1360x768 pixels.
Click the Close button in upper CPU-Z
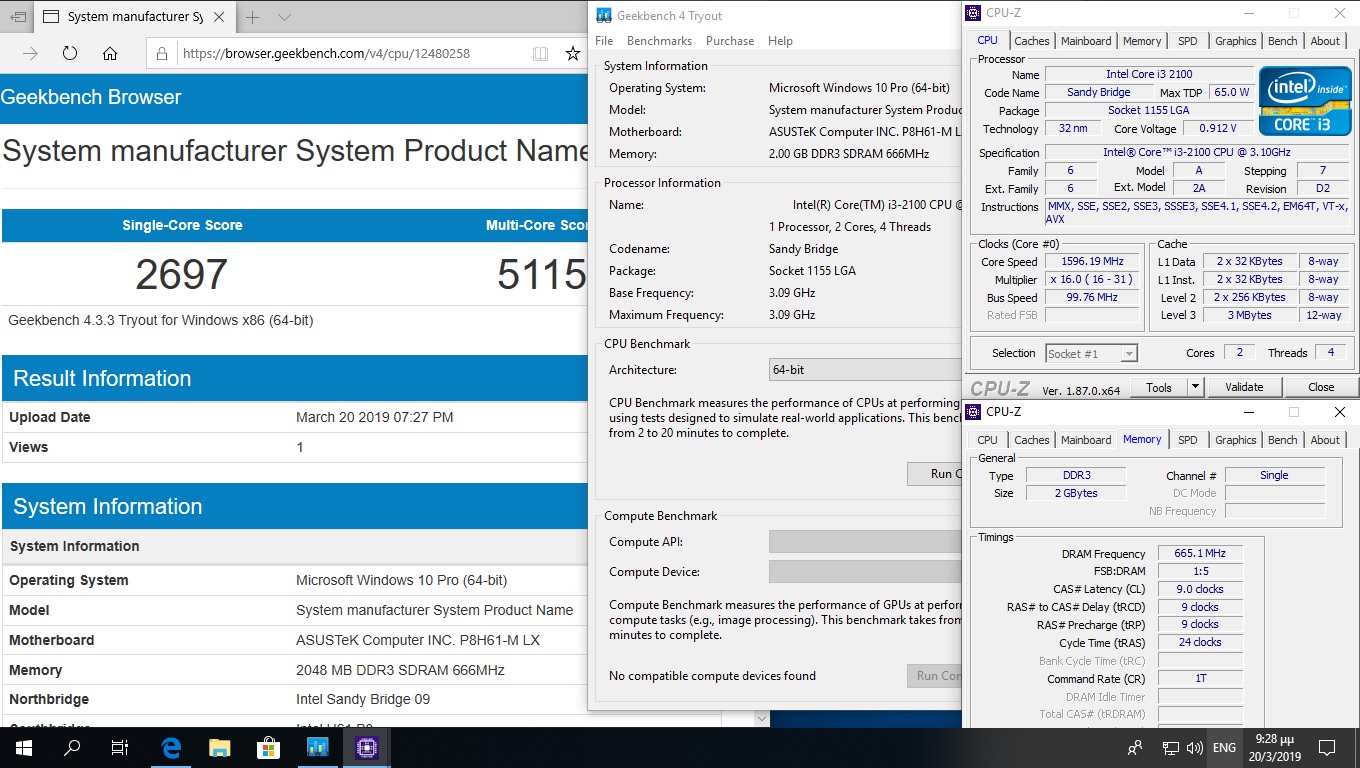pos(1320,387)
